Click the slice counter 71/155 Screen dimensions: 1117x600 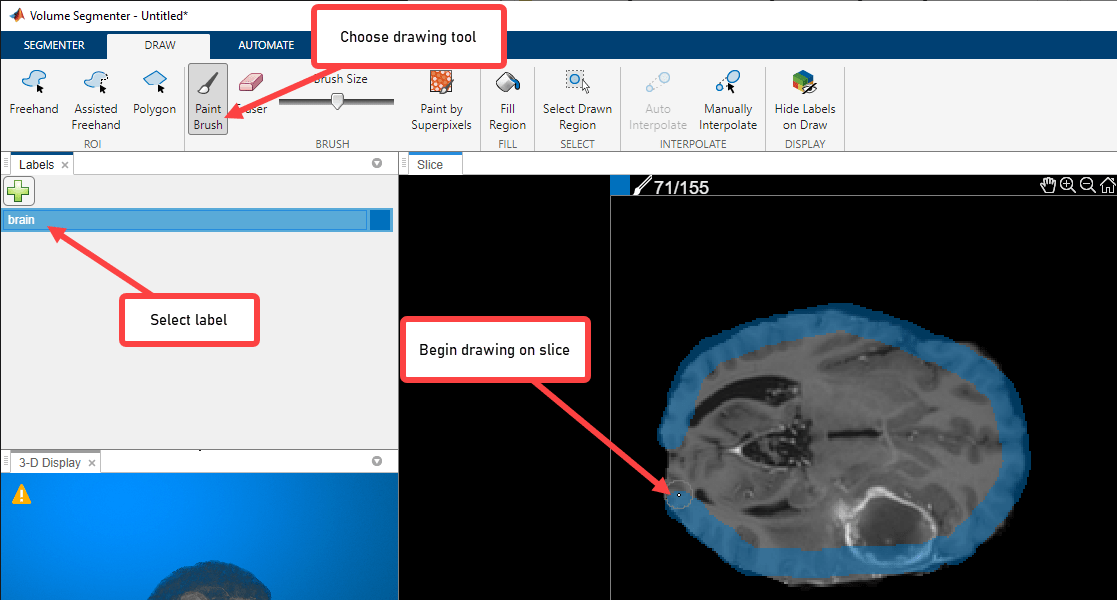point(681,187)
